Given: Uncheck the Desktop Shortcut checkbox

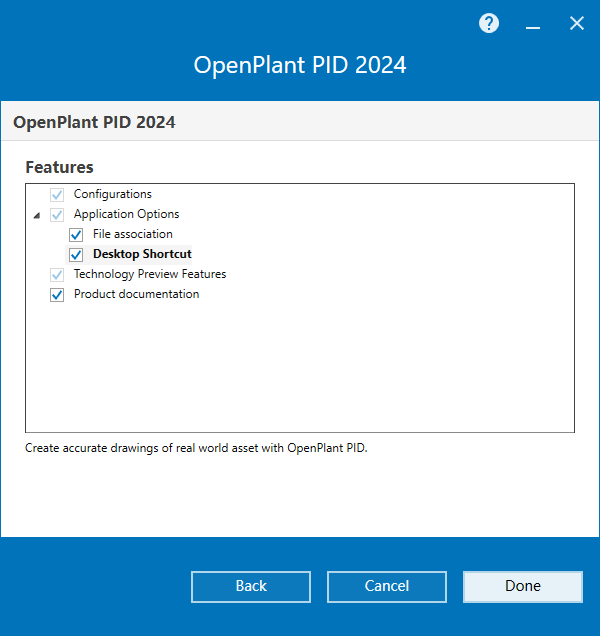Looking at the screenshot, I should click(x=76, y=255).
